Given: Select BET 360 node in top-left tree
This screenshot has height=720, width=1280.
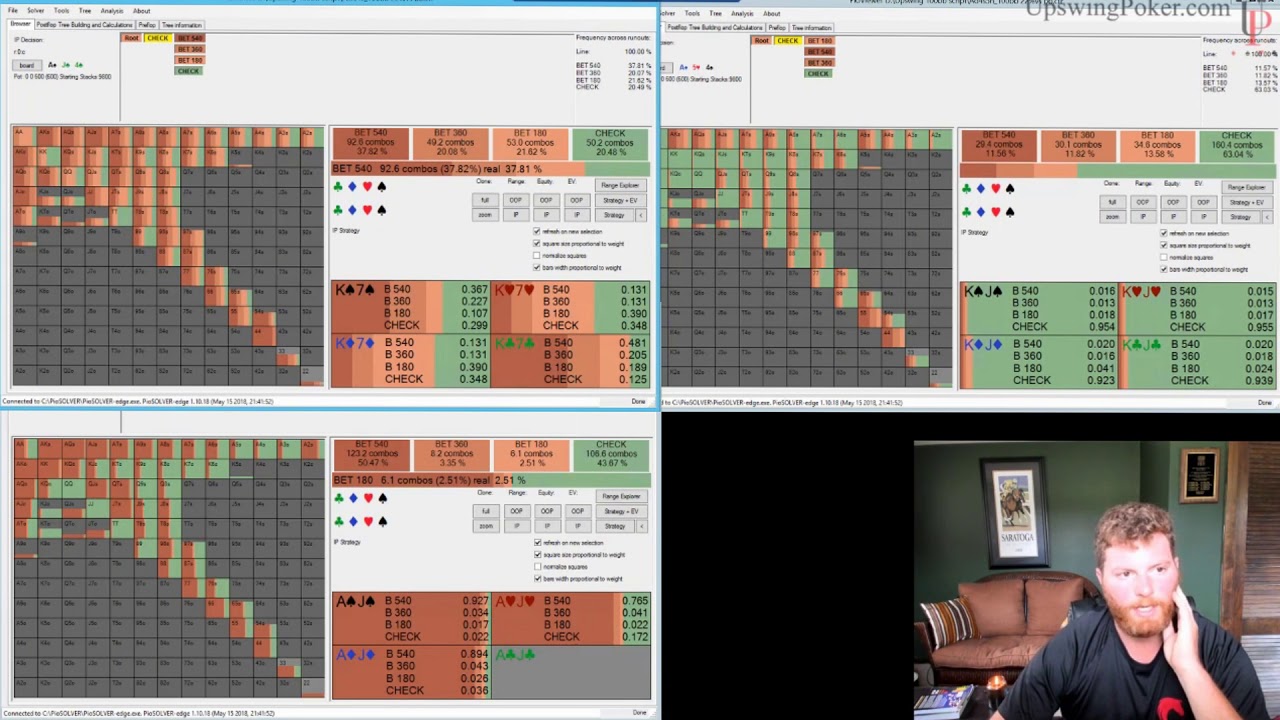Looking at the screenshot, I should (190, 49).
